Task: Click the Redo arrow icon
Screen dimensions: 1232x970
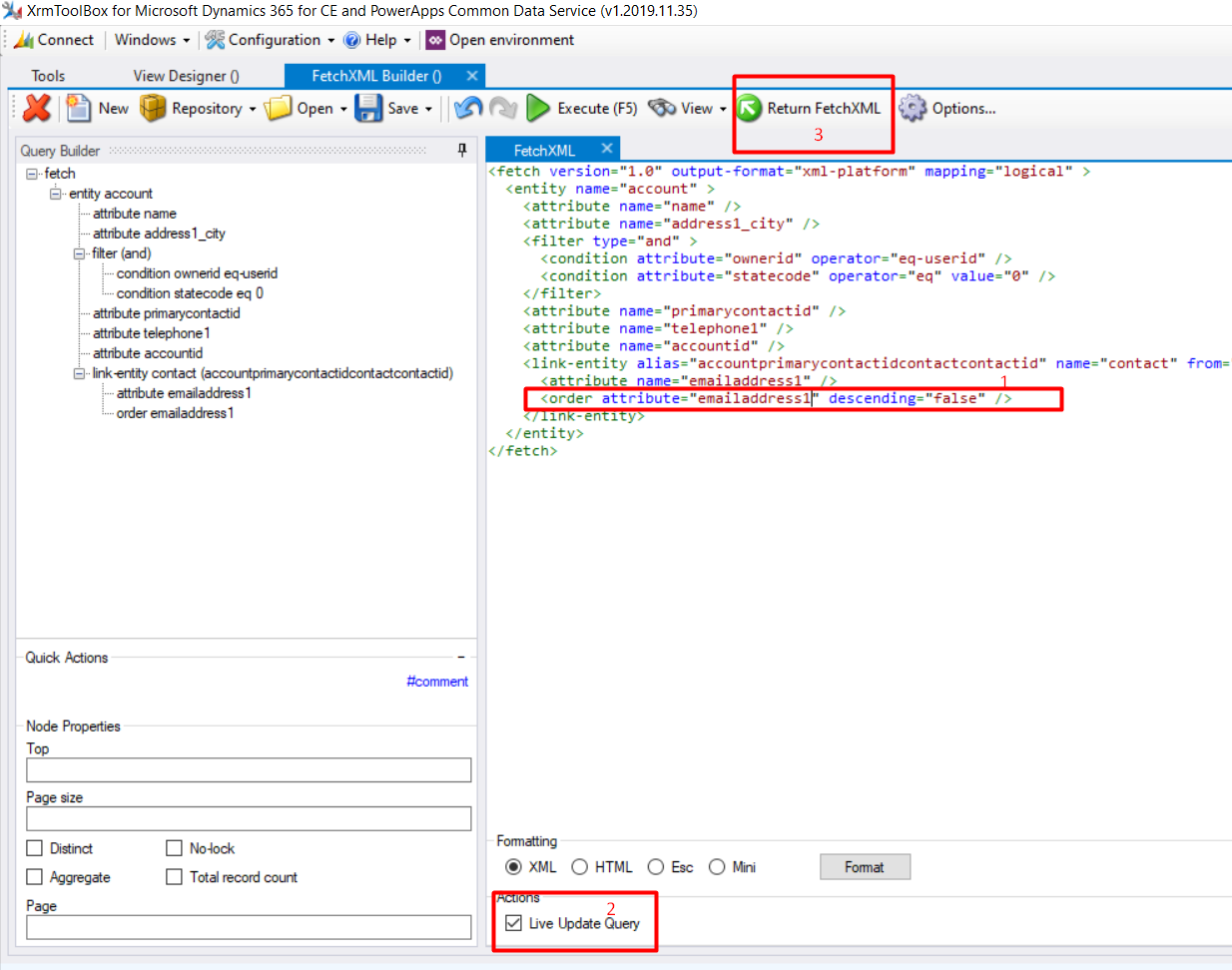Action: (503, 108)
